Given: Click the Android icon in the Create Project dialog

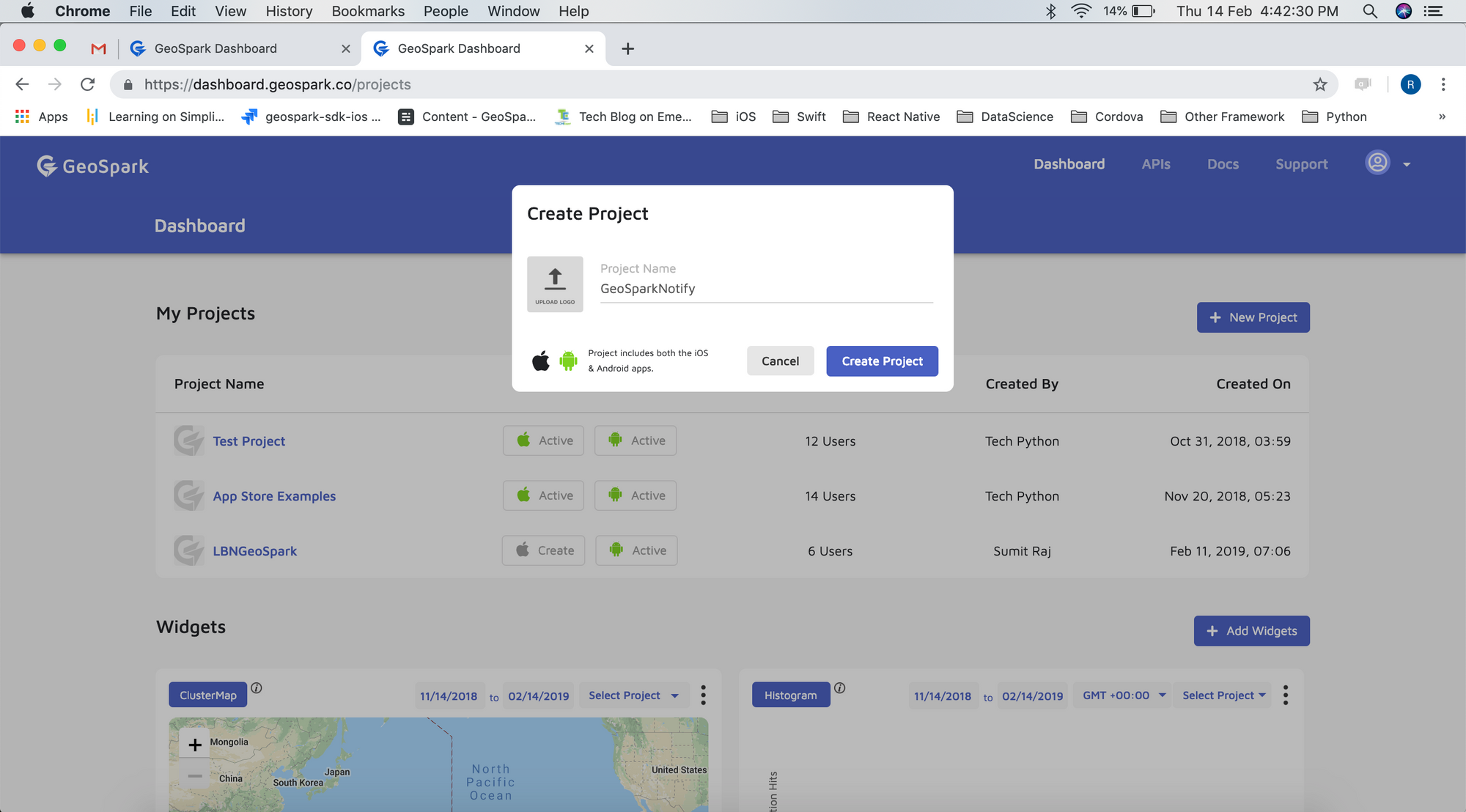Looking at the screenshot, I should (x=568, y=361).
